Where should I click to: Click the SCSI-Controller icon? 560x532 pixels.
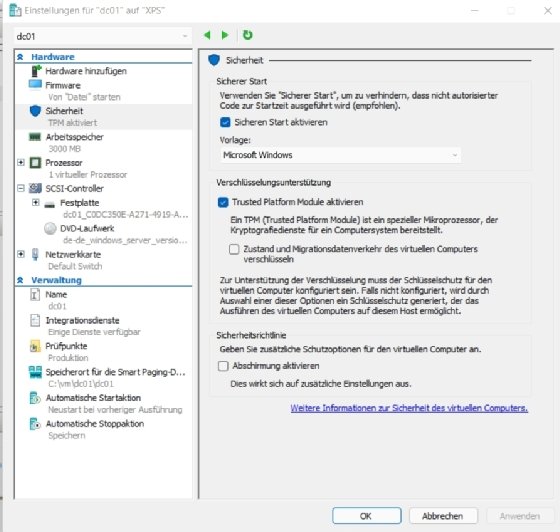point(35,188)
